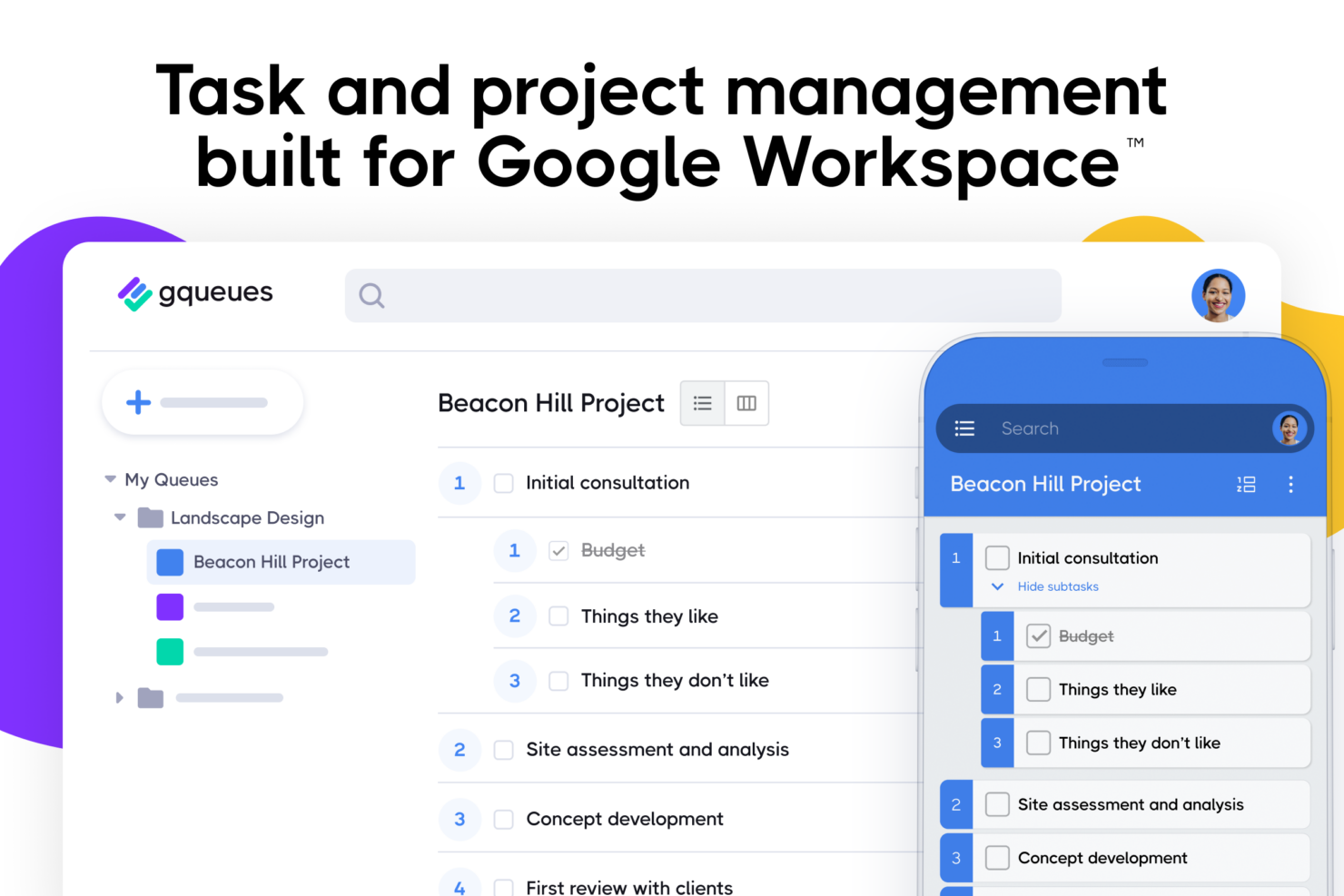
Task: Click the blue Beacon Hill Project color swatch
Action: 170,562
